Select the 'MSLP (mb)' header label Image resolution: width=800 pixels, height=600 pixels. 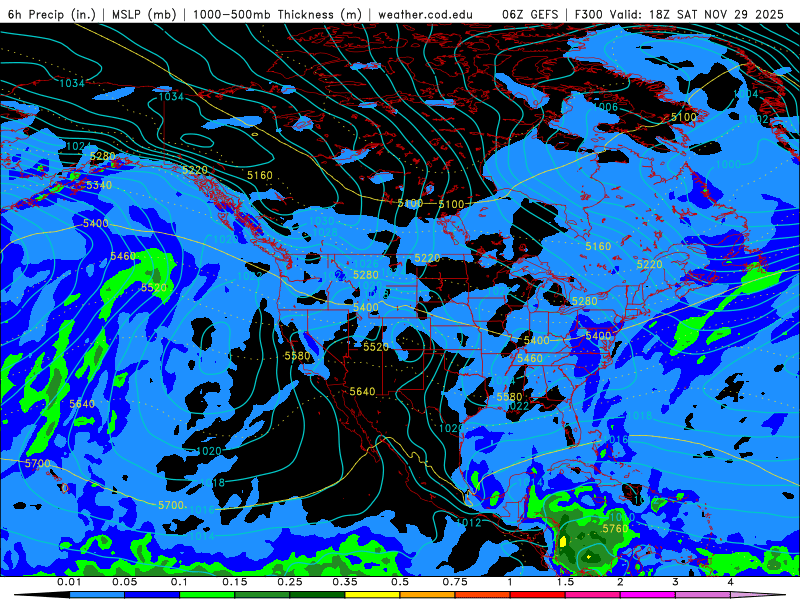pyautogui.click(x=144, y=14)
